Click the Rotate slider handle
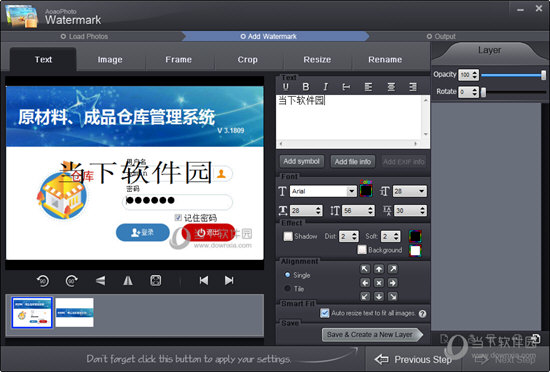This screenshot has height=372, width=550. (x=483, y=92)
